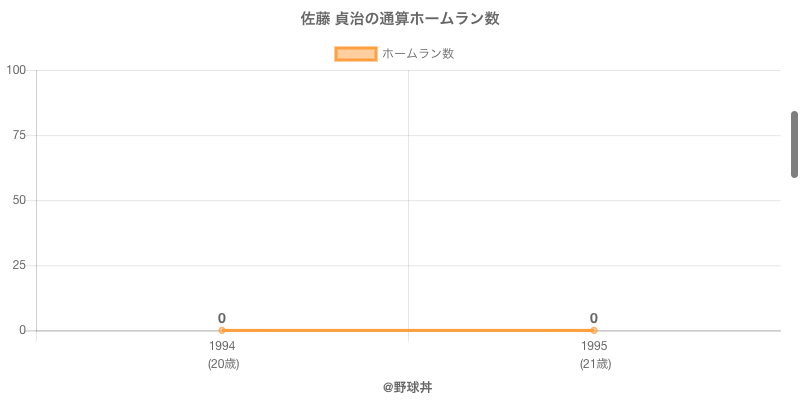Click the 1995 x-axis label
The width and height of the screenshot is (800, 400).
pyautogui.click(x=594, y=346)
